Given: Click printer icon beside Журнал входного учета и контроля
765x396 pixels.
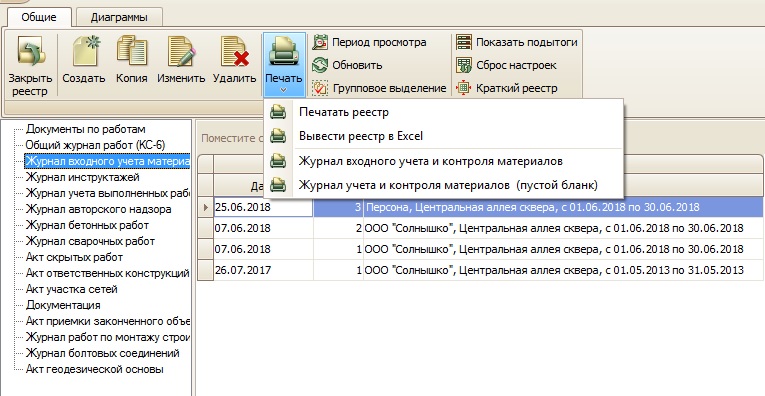Looking at the screenshot, I should (x=278, y=160).
